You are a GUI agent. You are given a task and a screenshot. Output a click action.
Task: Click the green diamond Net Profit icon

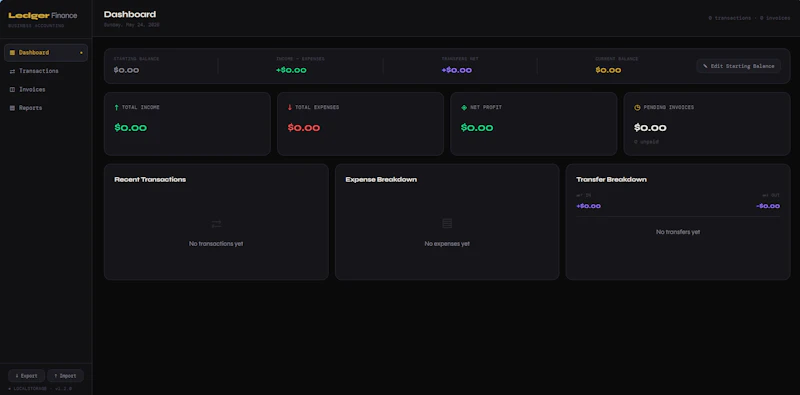[x=464, y=108]
